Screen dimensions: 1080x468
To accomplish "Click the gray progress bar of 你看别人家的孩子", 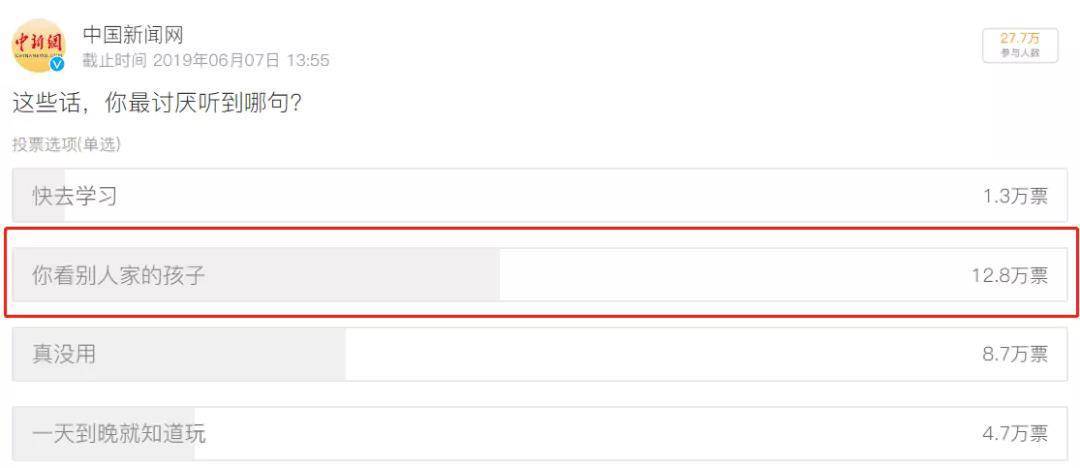I will [x=256, y=275].
